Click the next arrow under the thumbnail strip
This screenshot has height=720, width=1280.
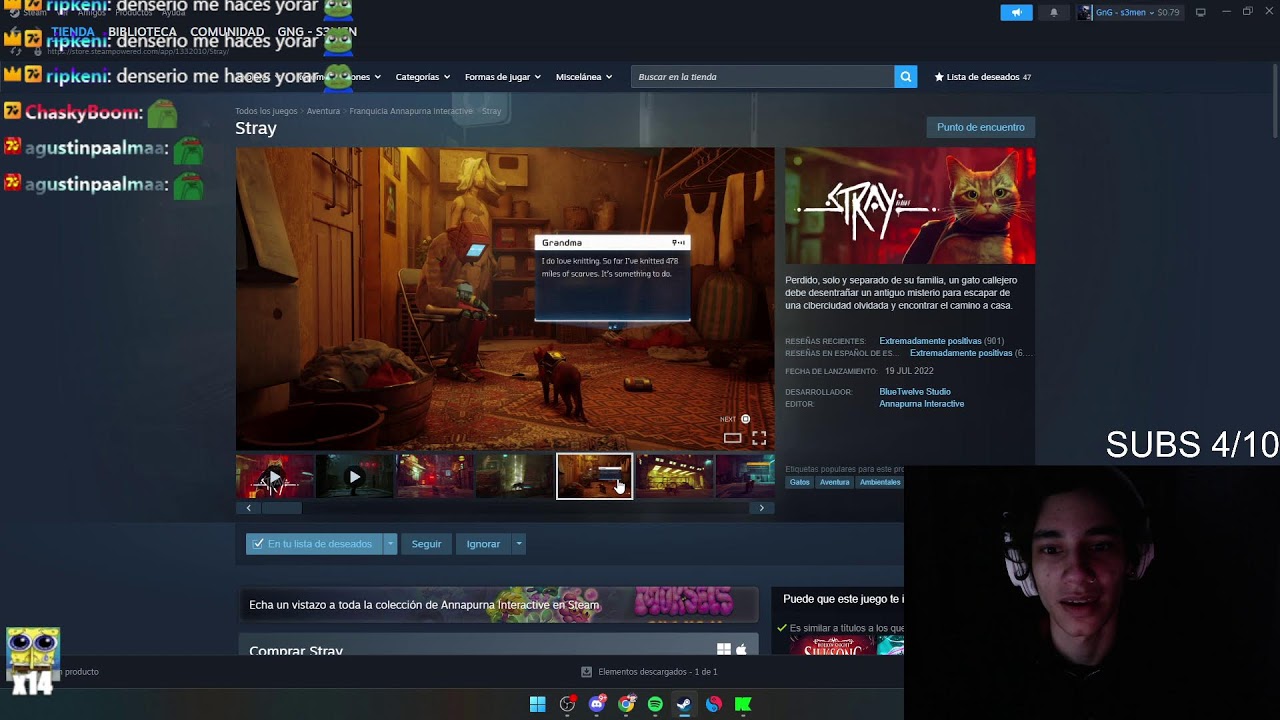[762, 508]
